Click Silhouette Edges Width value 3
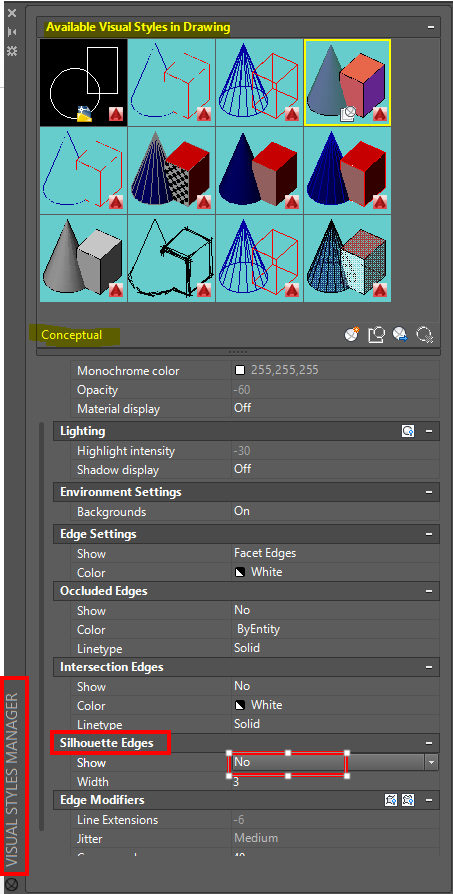453x894 pixels. click(x=236, y=782)
